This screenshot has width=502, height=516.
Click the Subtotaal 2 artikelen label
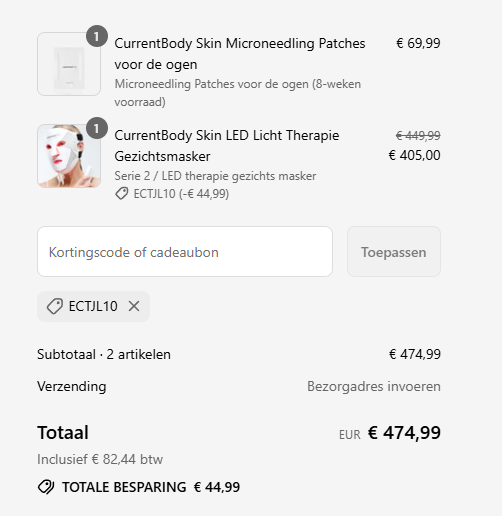coord(104,354)
